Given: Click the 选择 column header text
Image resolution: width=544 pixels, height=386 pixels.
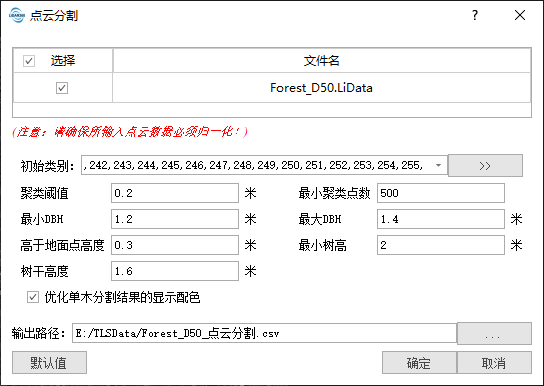Looking at the screenshot, I should click(x=63, y=61).
